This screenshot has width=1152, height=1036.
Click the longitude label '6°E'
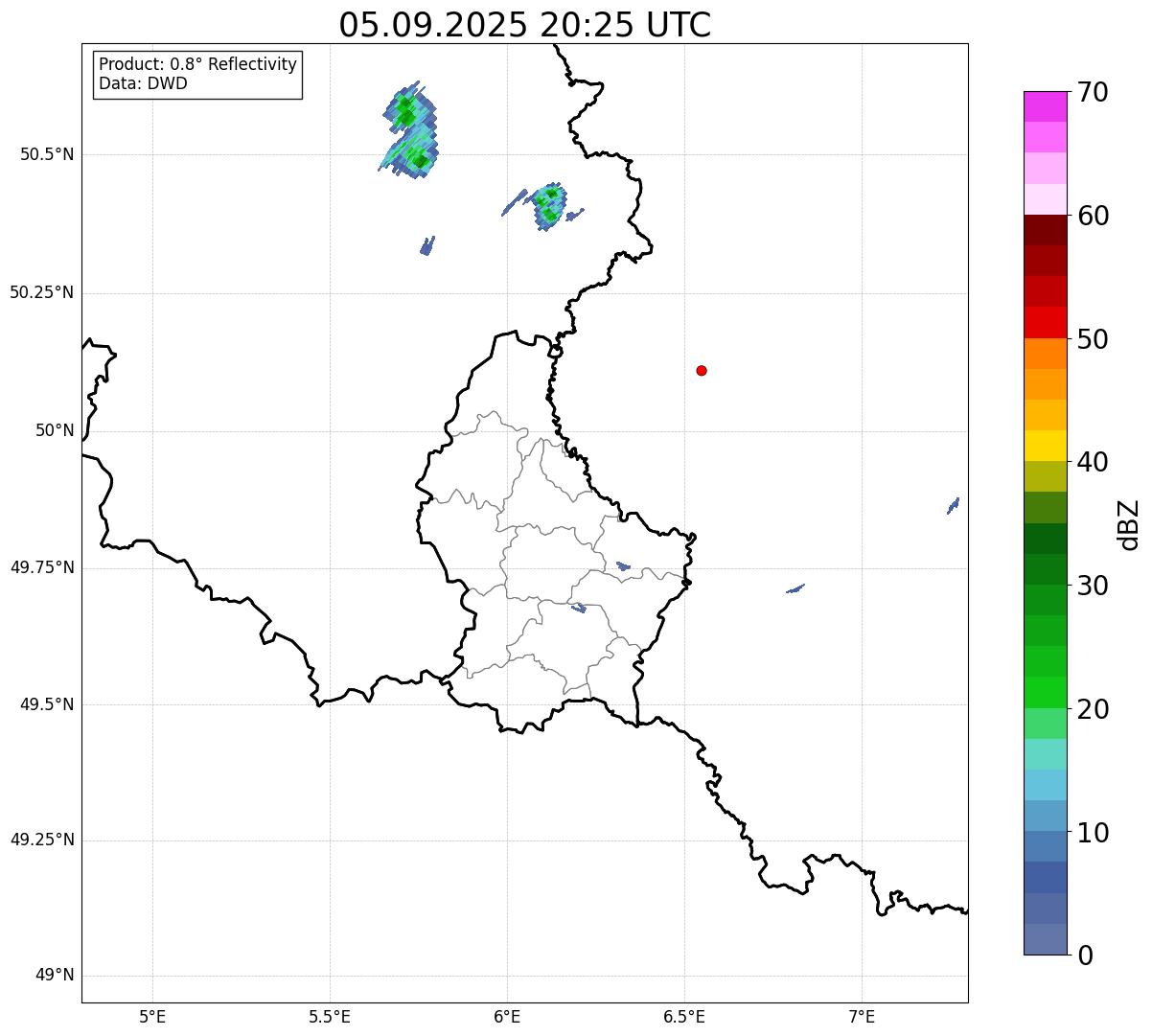tap(507, 1017)
